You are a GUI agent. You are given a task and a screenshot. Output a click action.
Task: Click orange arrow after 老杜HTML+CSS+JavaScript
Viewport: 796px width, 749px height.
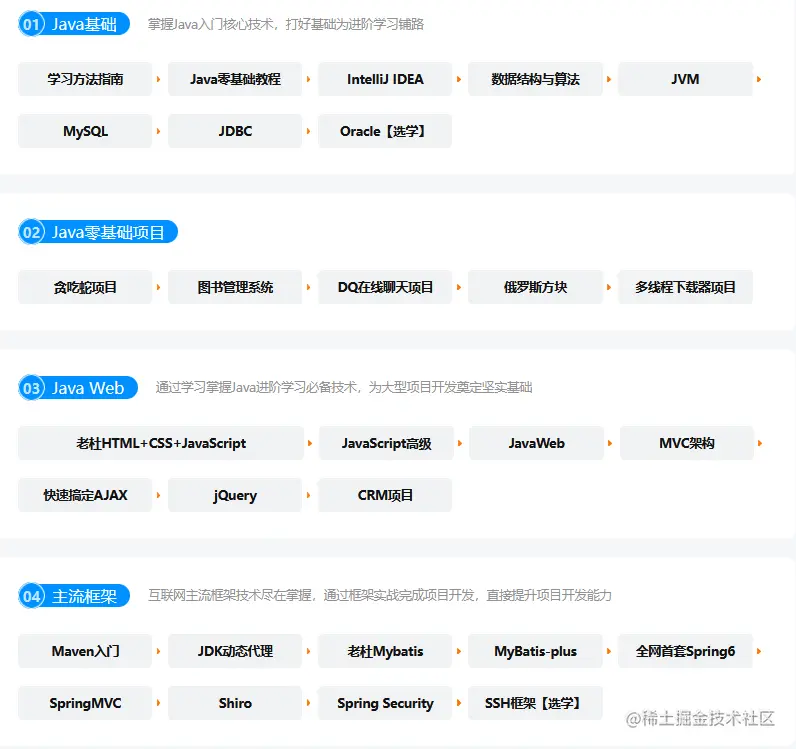pyautogui.click(x=310, y=443)
